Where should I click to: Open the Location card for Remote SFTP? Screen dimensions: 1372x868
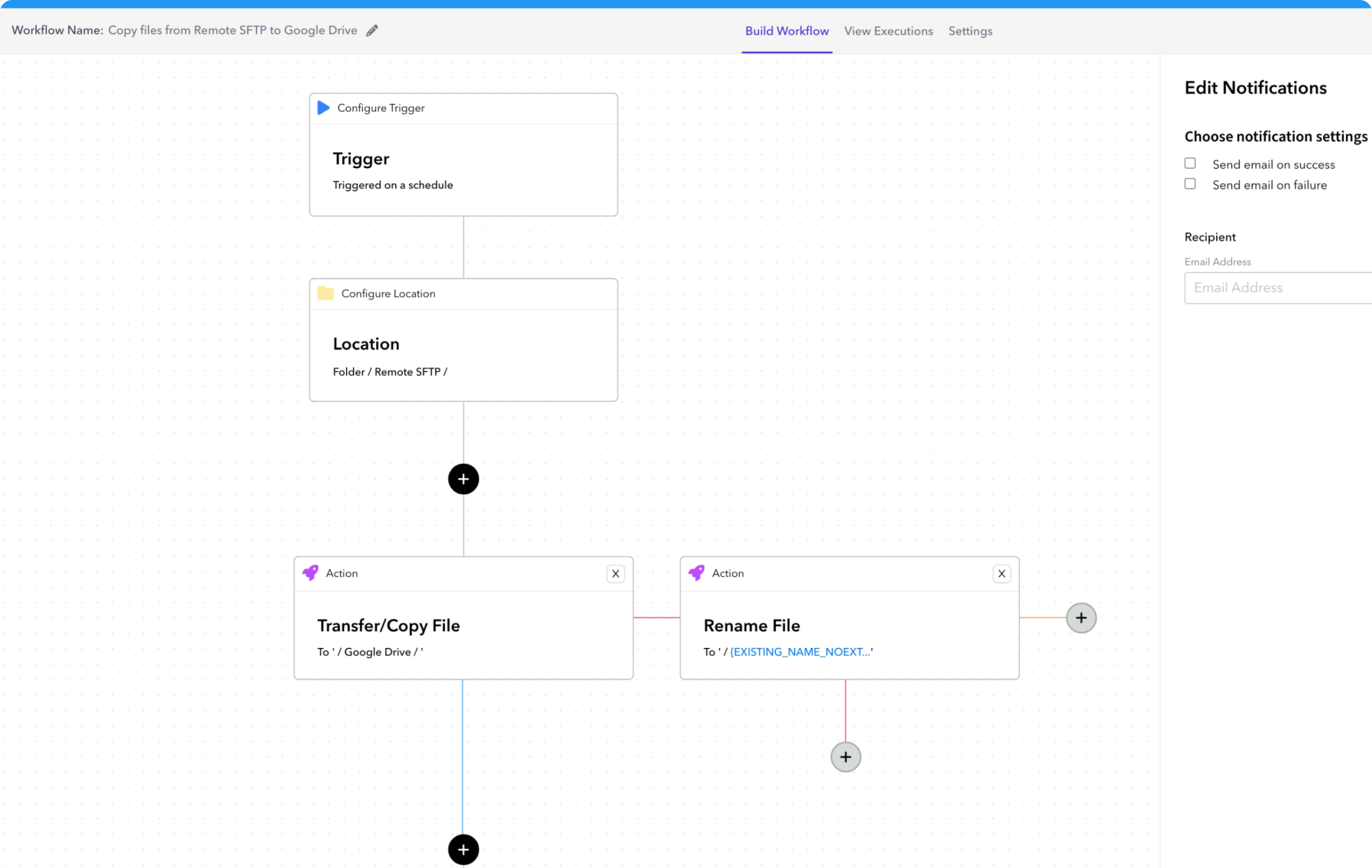463,356
